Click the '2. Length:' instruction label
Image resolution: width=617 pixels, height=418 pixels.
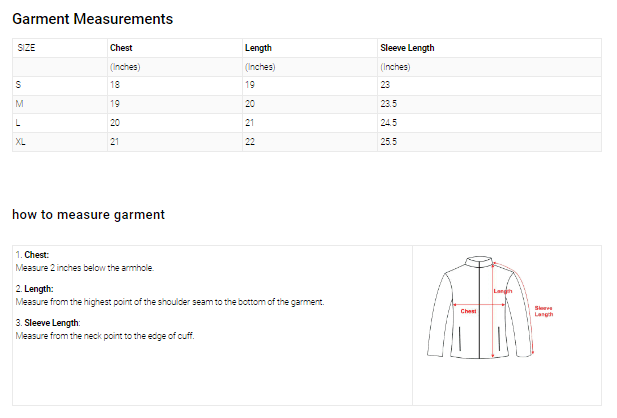click(35, 289)
